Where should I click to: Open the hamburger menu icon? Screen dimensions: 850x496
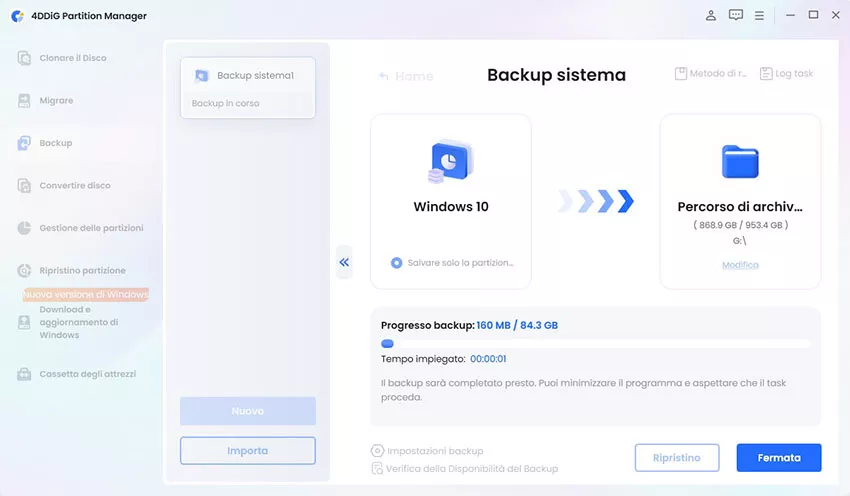click(759, 16)
